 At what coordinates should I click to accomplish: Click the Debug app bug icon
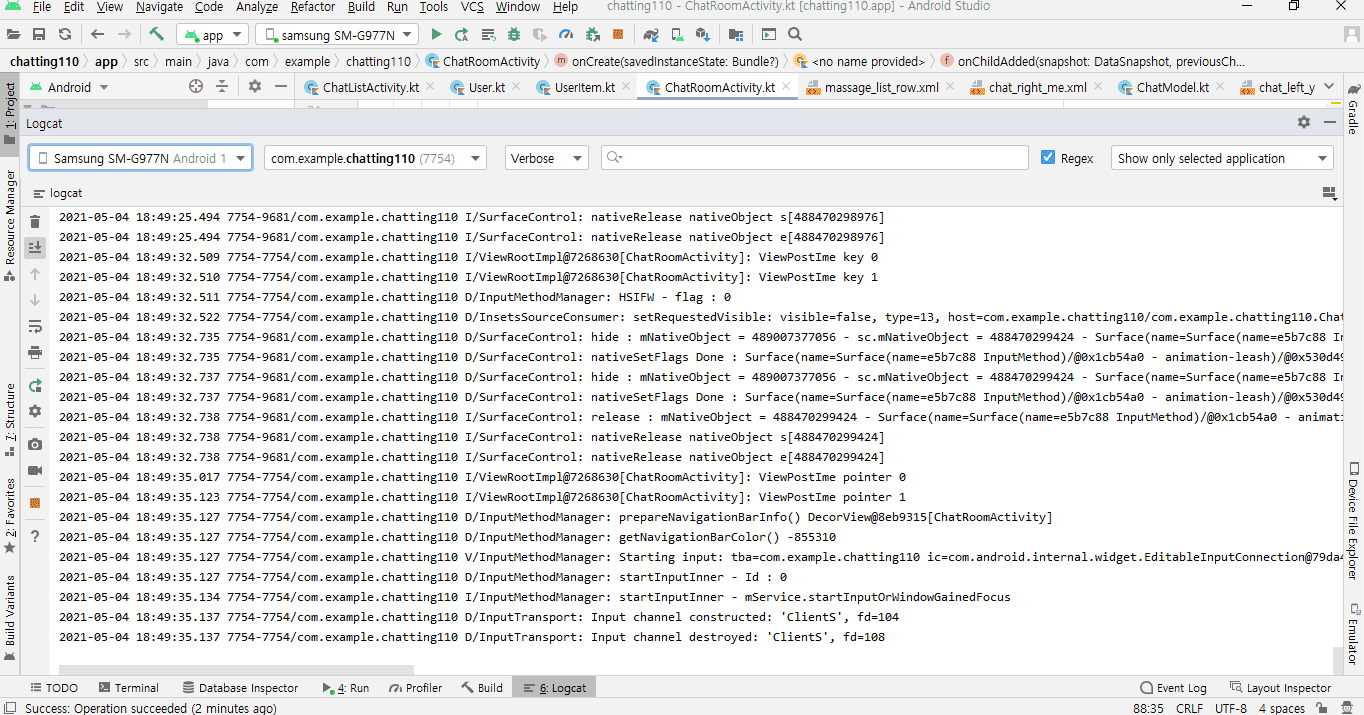point(513,34)
